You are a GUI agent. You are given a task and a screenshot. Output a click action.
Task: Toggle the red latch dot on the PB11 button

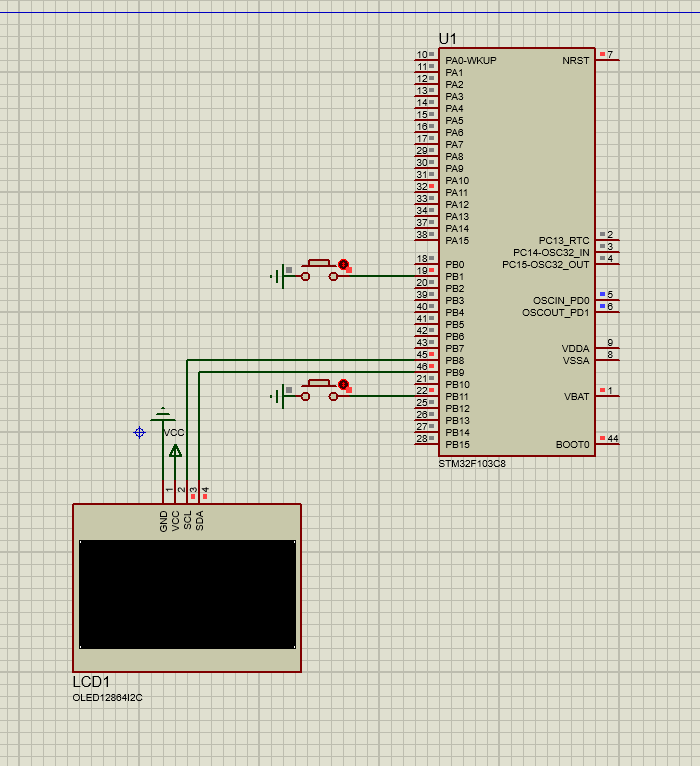point(343,384)
